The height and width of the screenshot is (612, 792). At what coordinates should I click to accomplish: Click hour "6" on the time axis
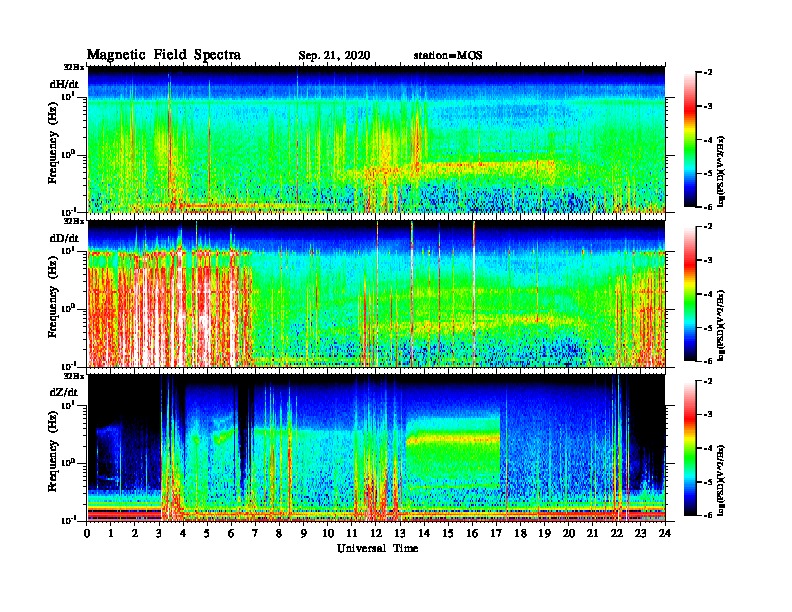coord(231,533)
